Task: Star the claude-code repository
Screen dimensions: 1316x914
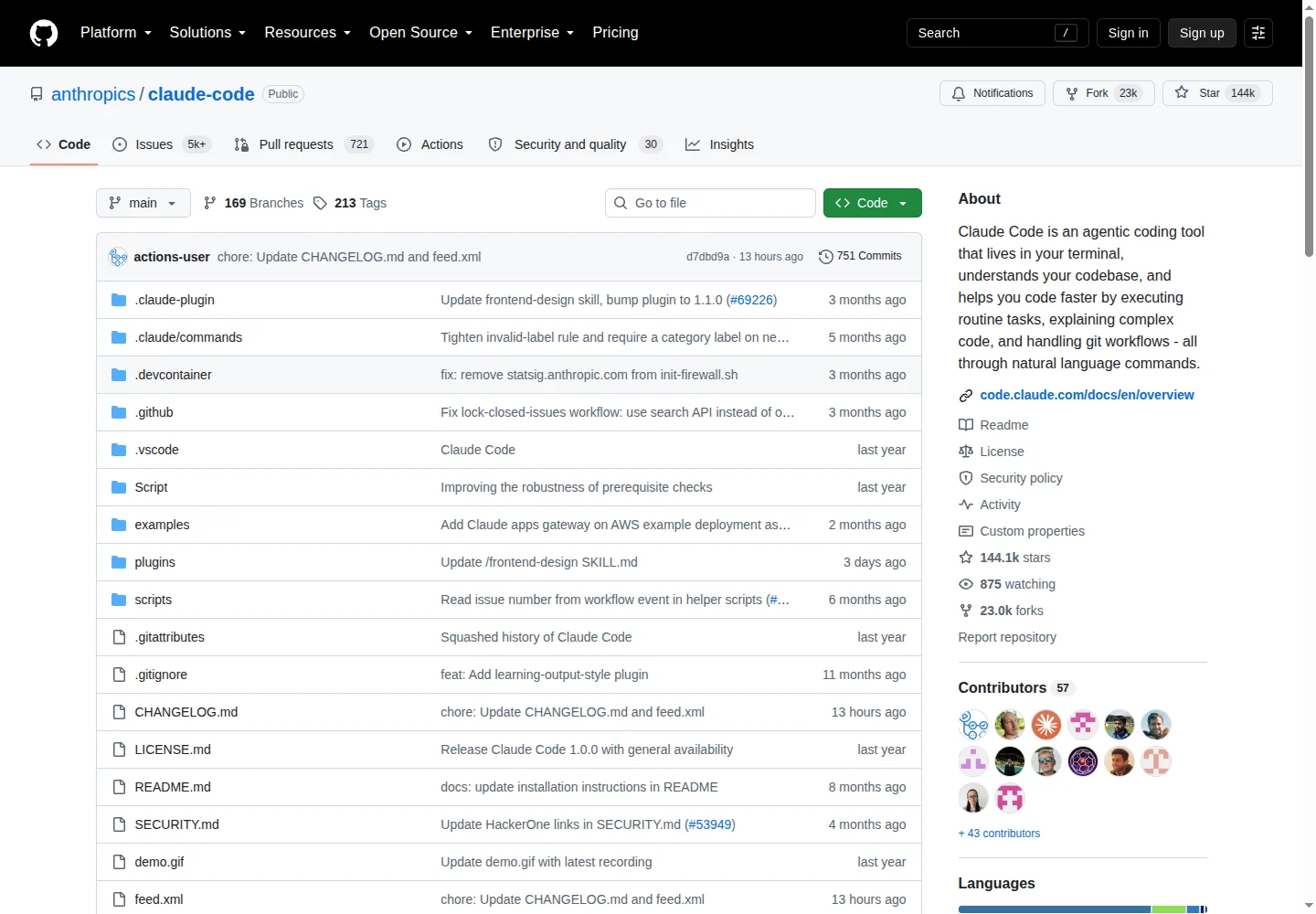Action: (x=1217, y=93)
